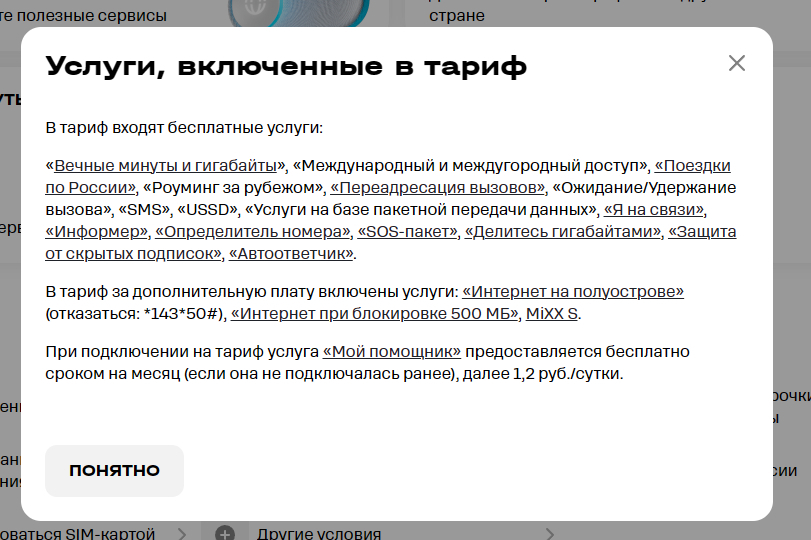
Task: Follow the «SOS-пакет» link
Action: point(408,232)
